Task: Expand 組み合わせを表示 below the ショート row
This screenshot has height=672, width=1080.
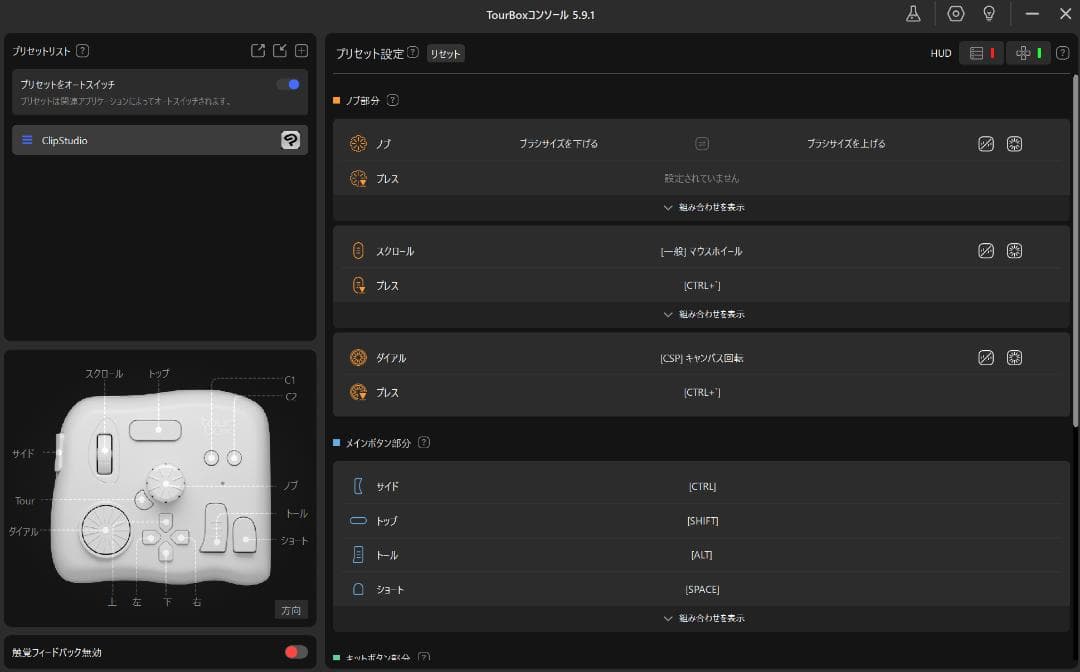Action: click(703, 619)
